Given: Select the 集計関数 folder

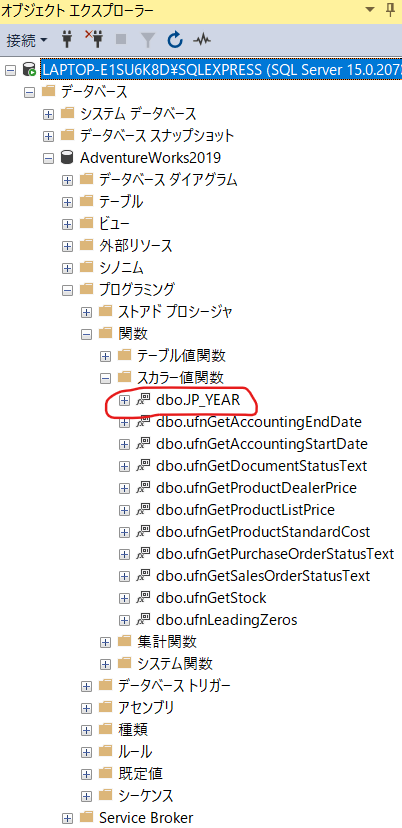Looking at the screenshot, I should click(167, 642).
